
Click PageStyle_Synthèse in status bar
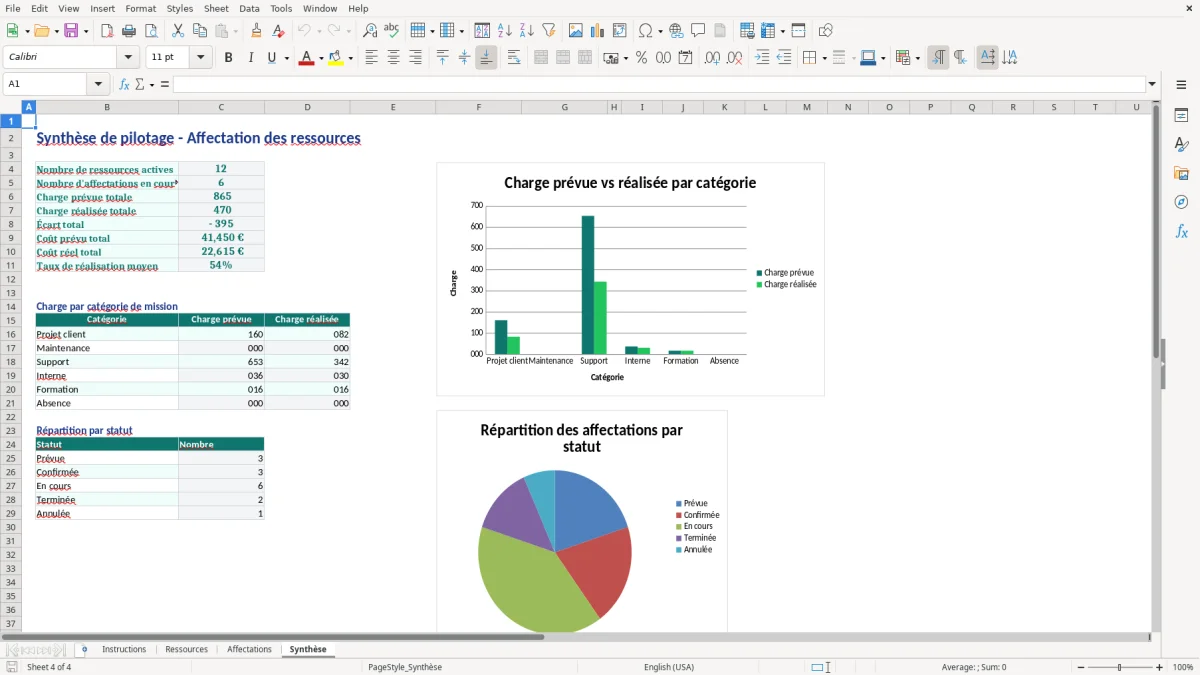[404, 667]
